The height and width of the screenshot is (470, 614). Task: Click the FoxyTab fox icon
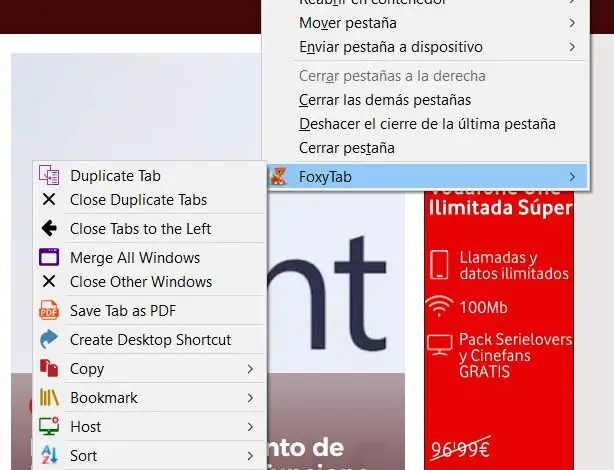pyautogui.click(x=278, y=176)
